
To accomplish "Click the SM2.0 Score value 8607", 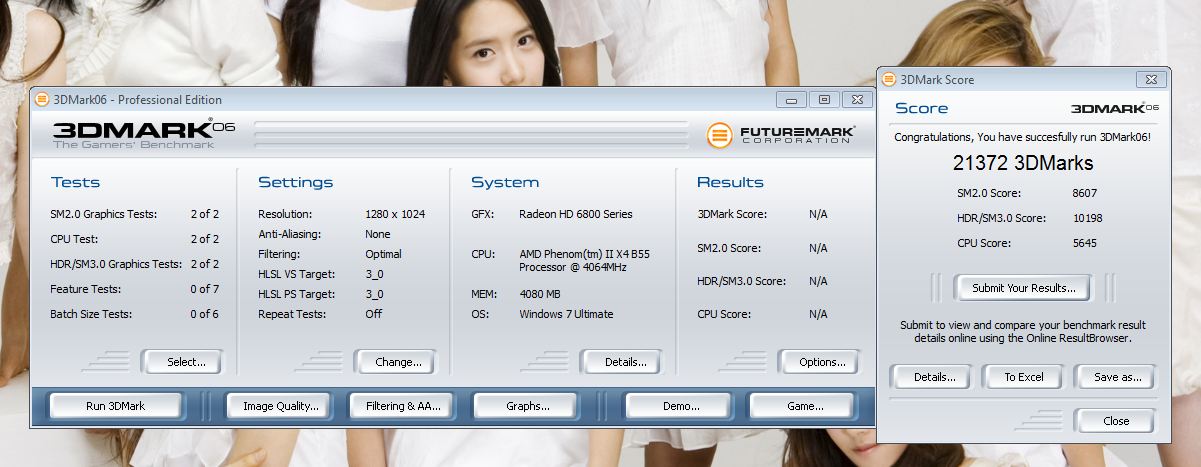I will tap(1084, 193).
